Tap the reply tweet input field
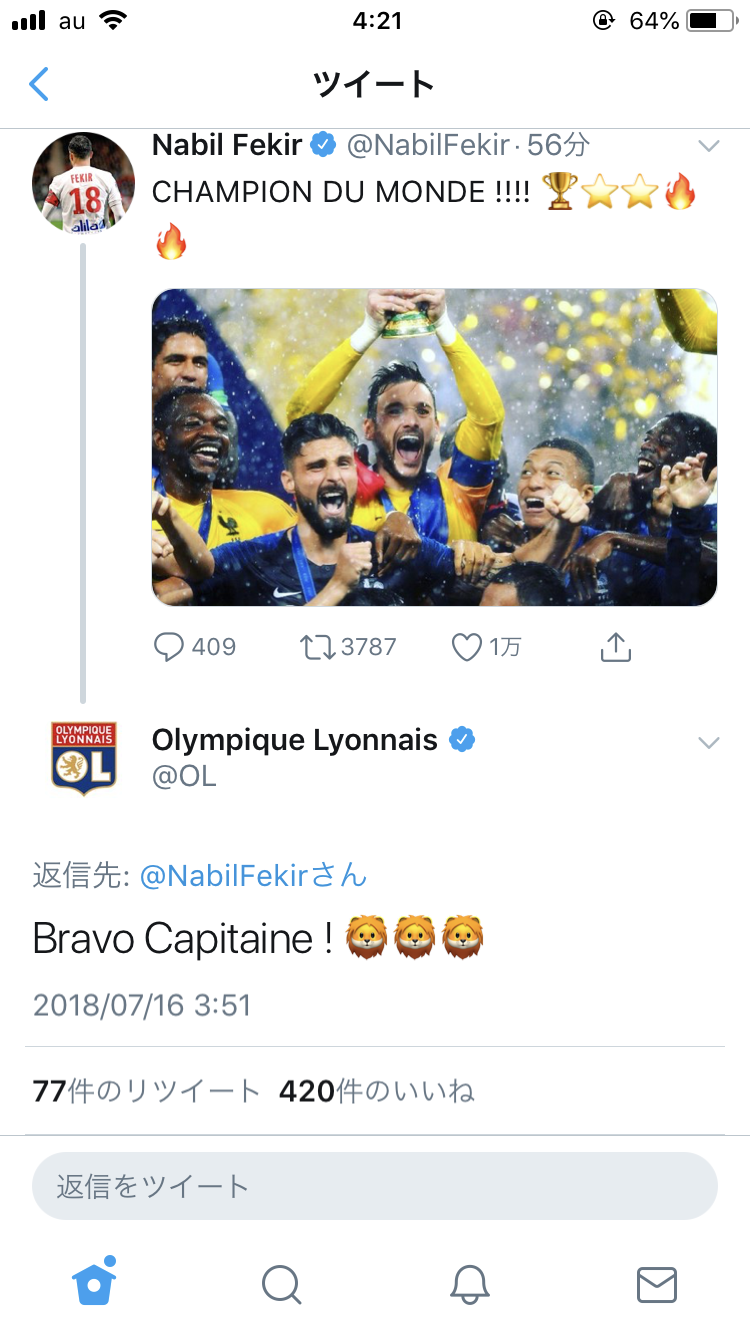750x1334 pixels. click(x=374, y=1186)
